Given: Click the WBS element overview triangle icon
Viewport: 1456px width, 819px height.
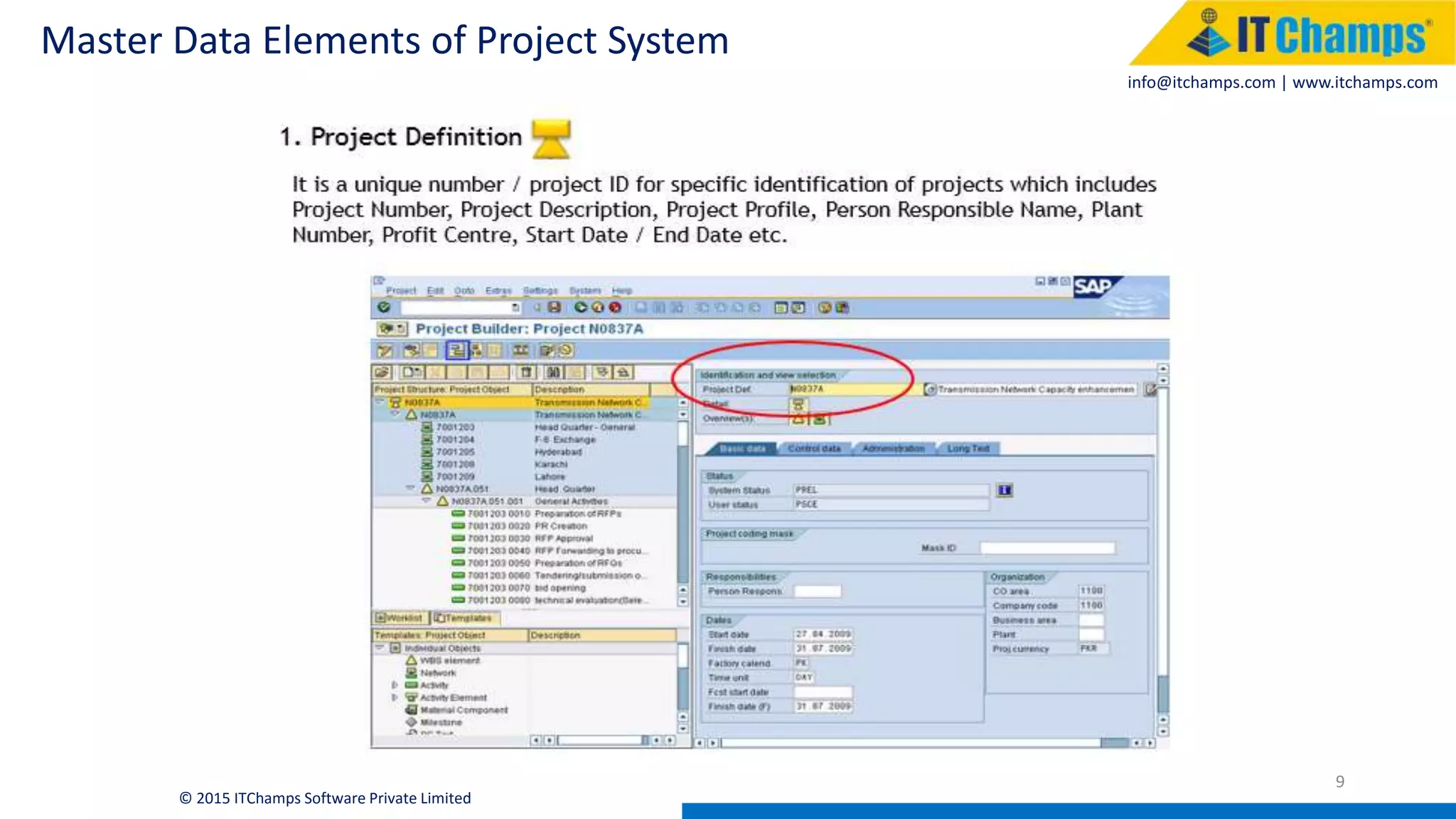Looking at the screenshot, I should click(x=798, y=419).
